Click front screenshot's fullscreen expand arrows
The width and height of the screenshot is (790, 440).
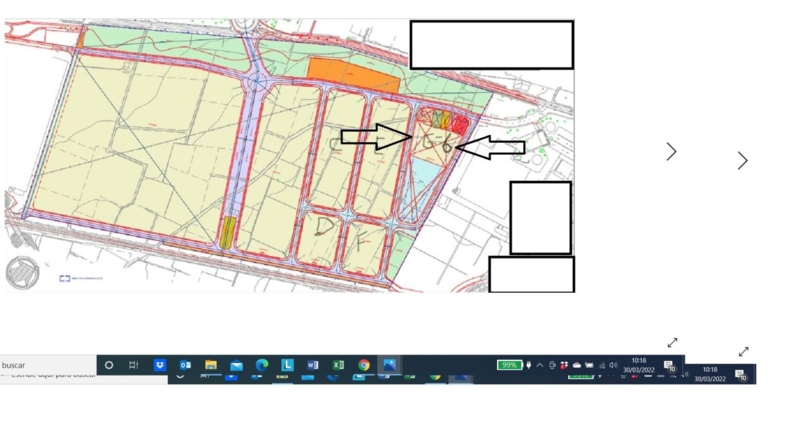[673, 343]
